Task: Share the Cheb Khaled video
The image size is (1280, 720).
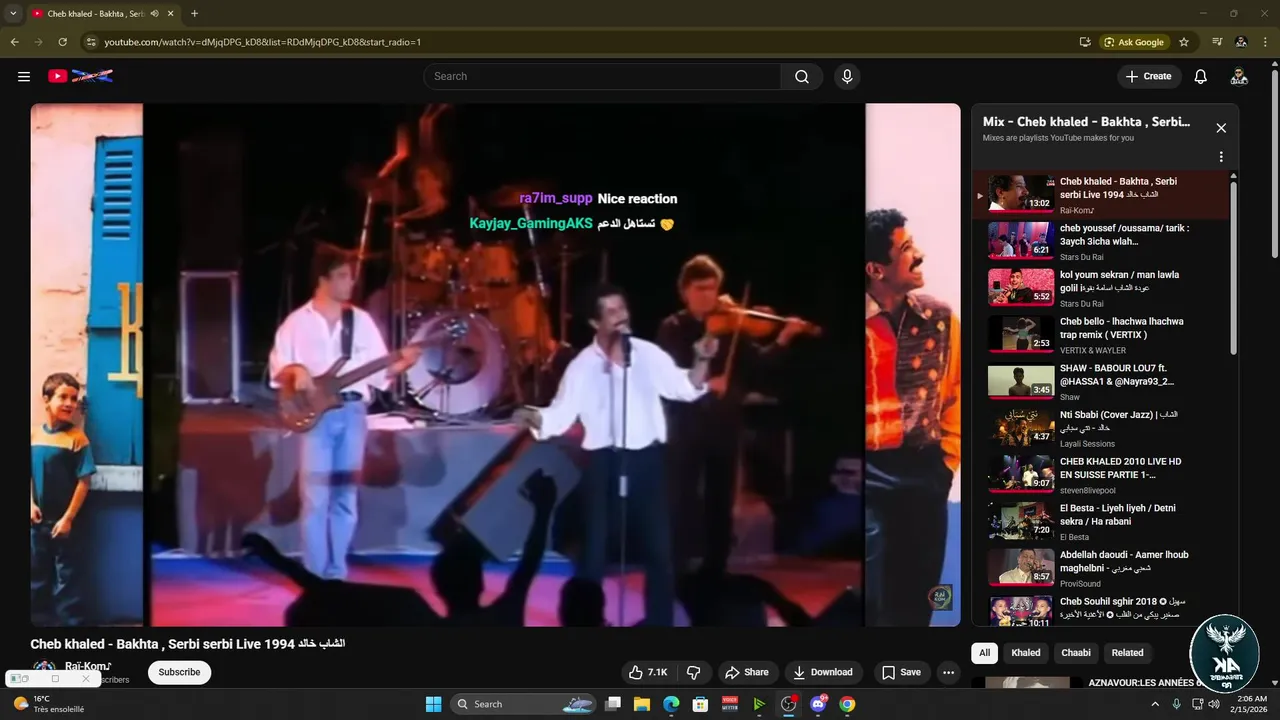Action: pos(747,672)
